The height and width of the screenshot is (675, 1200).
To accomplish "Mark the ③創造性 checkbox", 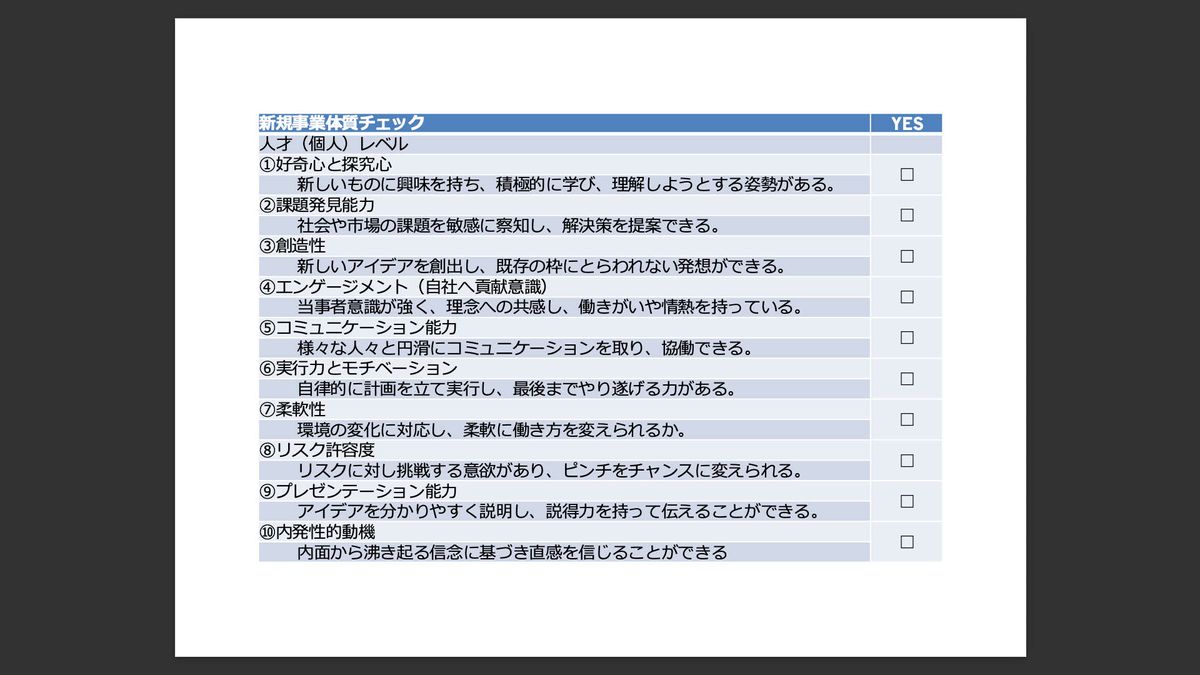I will pyautogui.click(x=906, y=256).
